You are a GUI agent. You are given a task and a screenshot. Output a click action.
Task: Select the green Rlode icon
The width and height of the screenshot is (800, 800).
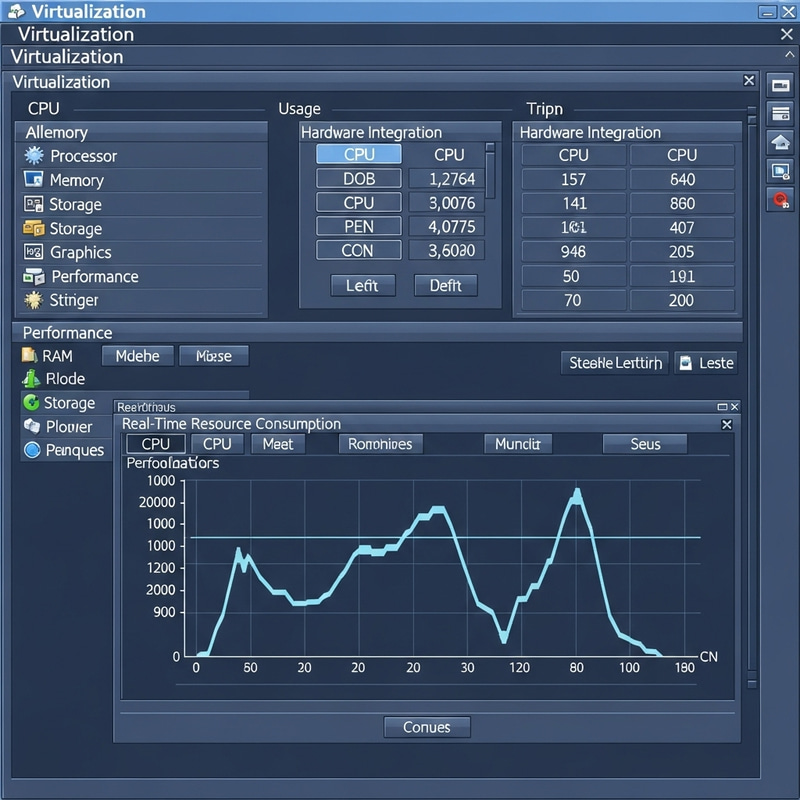tap(31, 379)
